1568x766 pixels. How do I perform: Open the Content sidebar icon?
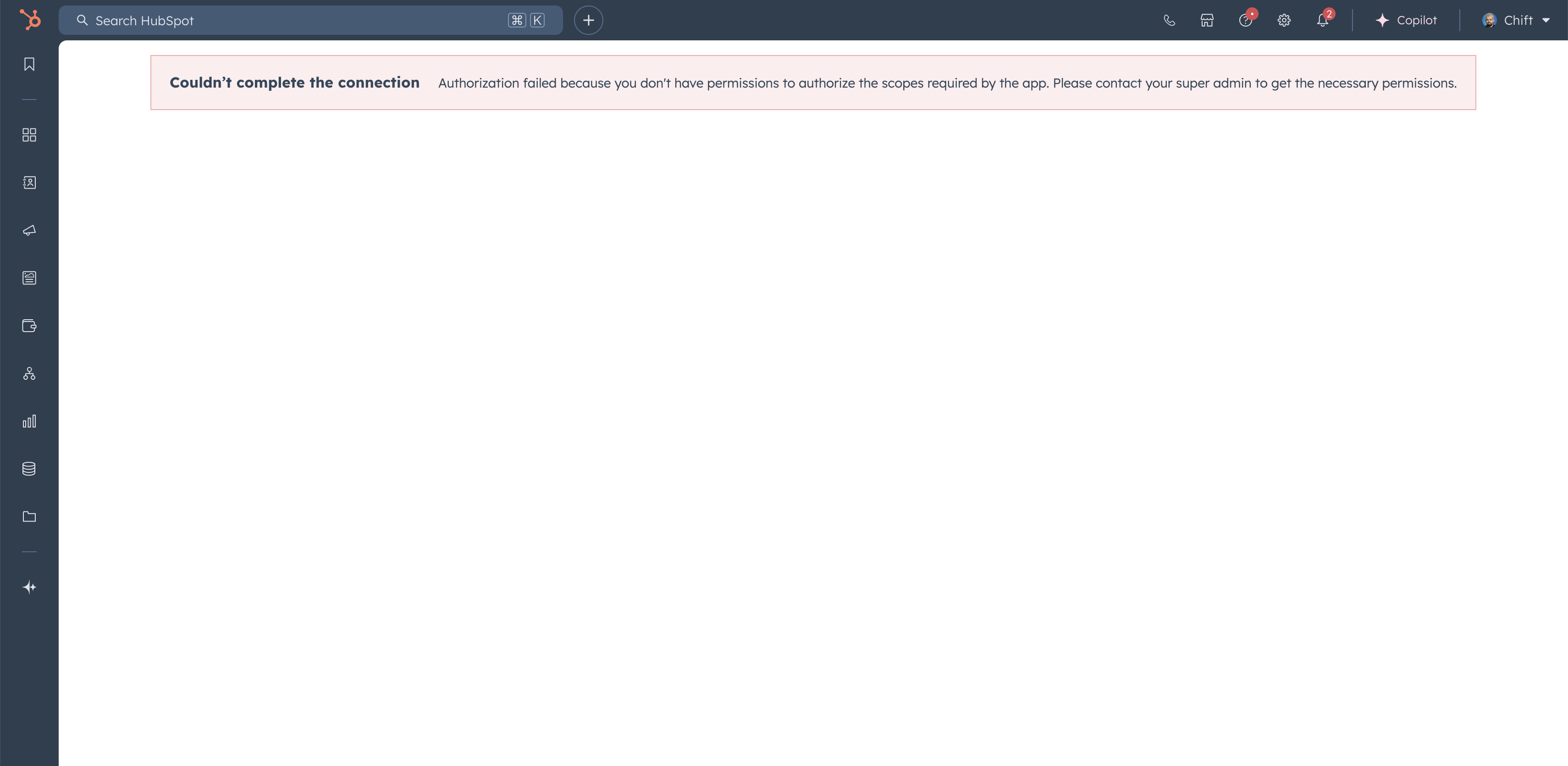(x=29, y=278)
